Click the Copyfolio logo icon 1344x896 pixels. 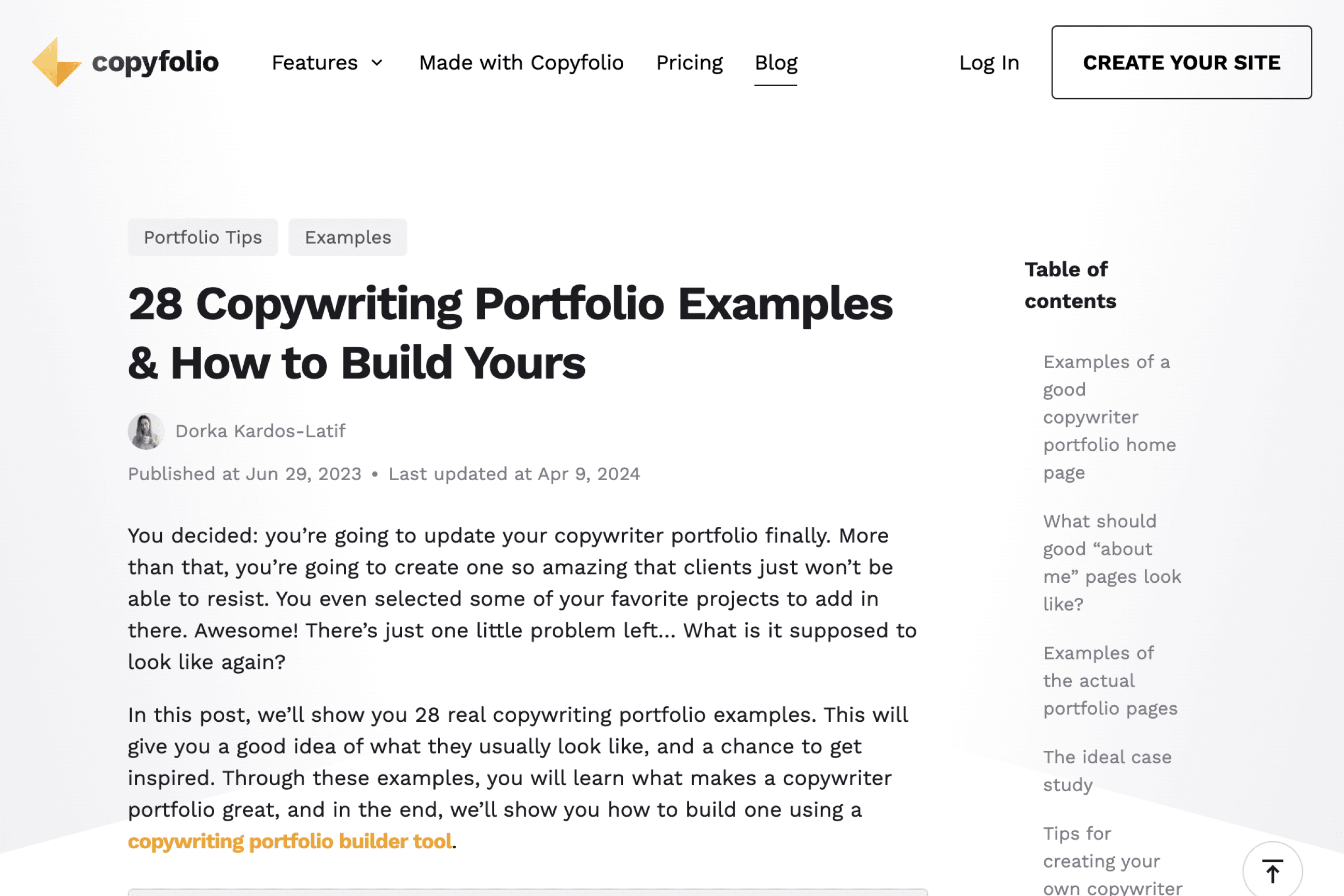click(x=56, y=62)
